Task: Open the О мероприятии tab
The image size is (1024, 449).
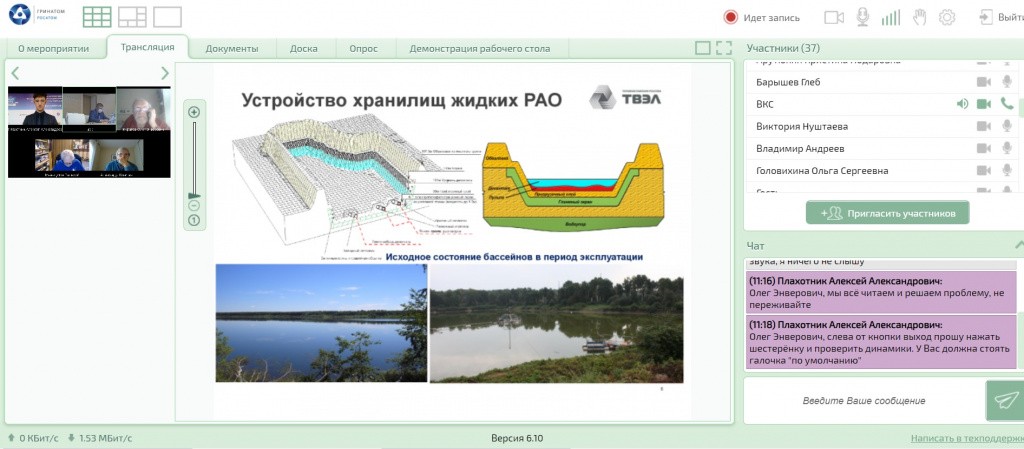Action: click(x=54, y=48)
